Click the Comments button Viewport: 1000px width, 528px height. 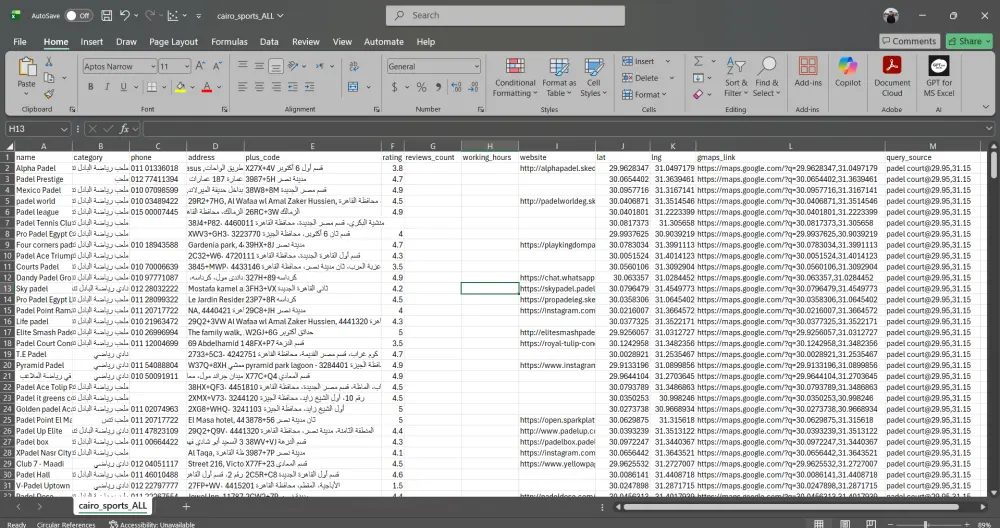click(x=909, y=41)
